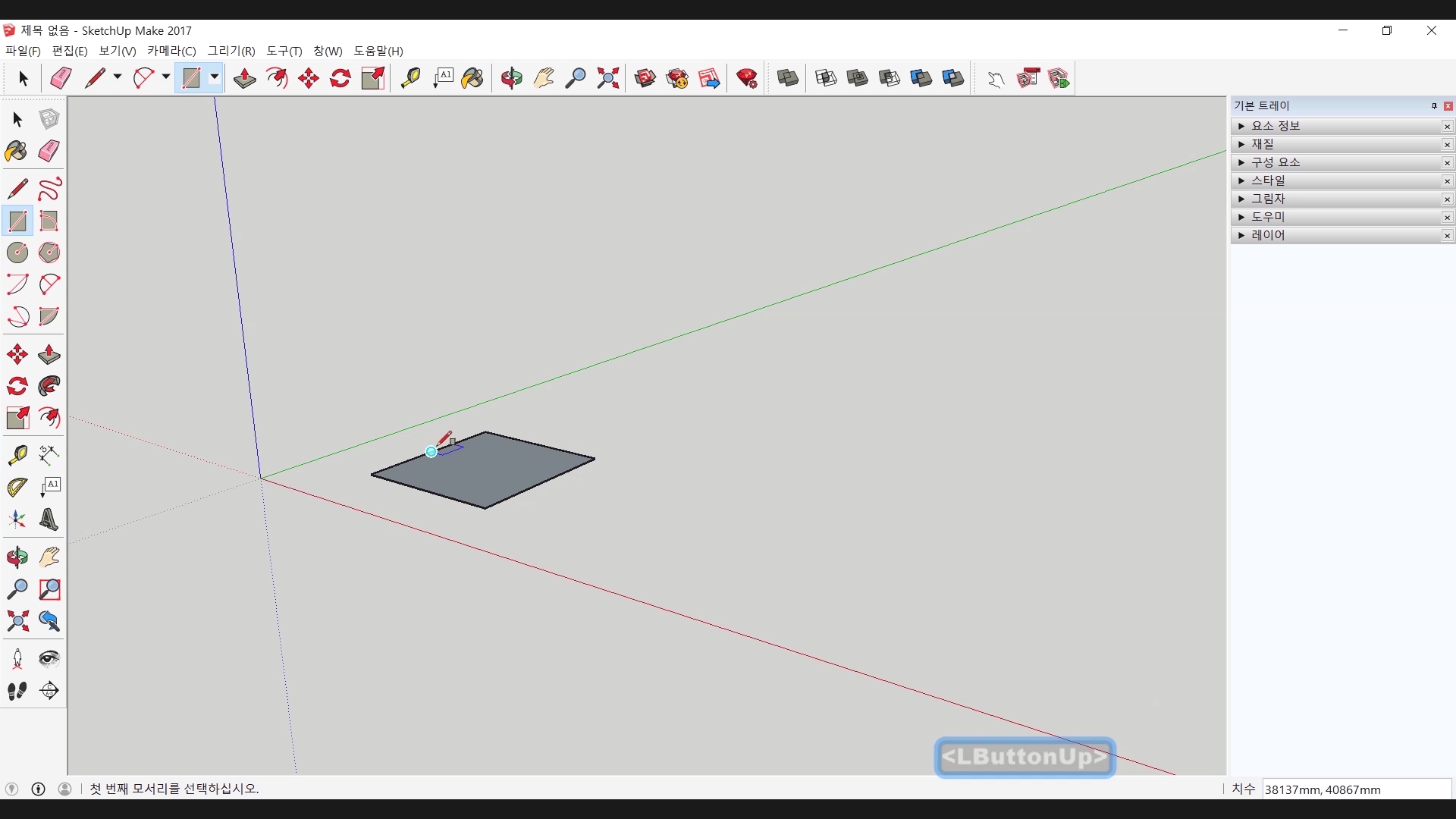Select the Eraser tool in top toolbar
The height and width of the screenshot is (819, 1456).
click(61, 78)
